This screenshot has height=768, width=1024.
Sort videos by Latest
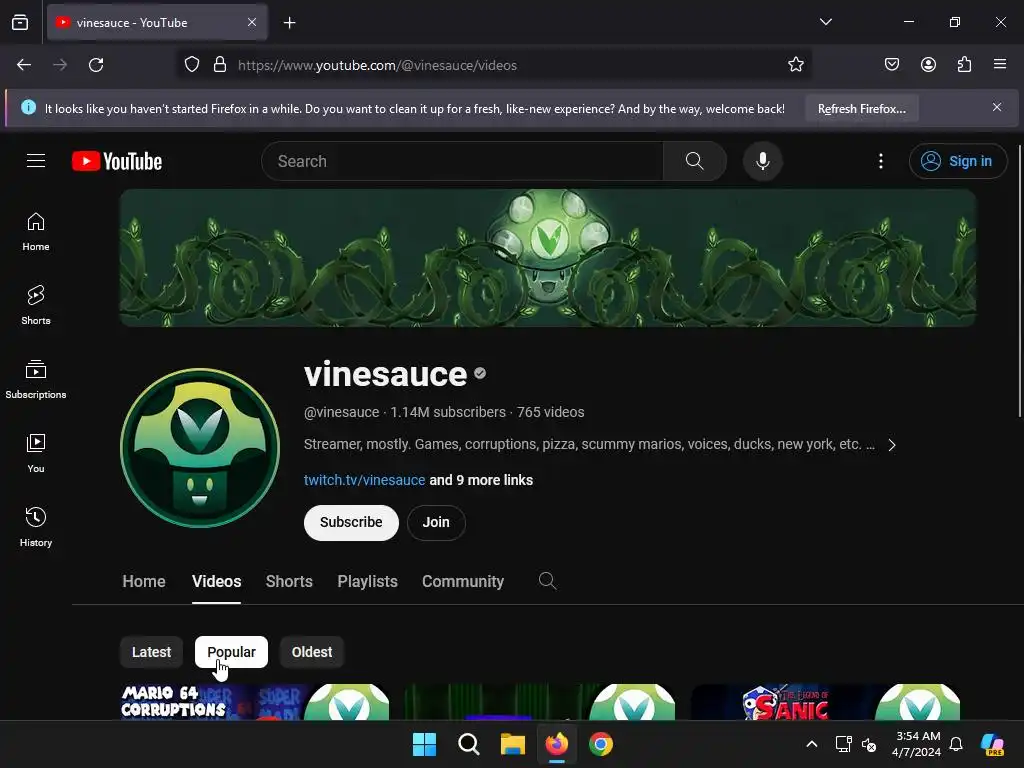[152, 652]
